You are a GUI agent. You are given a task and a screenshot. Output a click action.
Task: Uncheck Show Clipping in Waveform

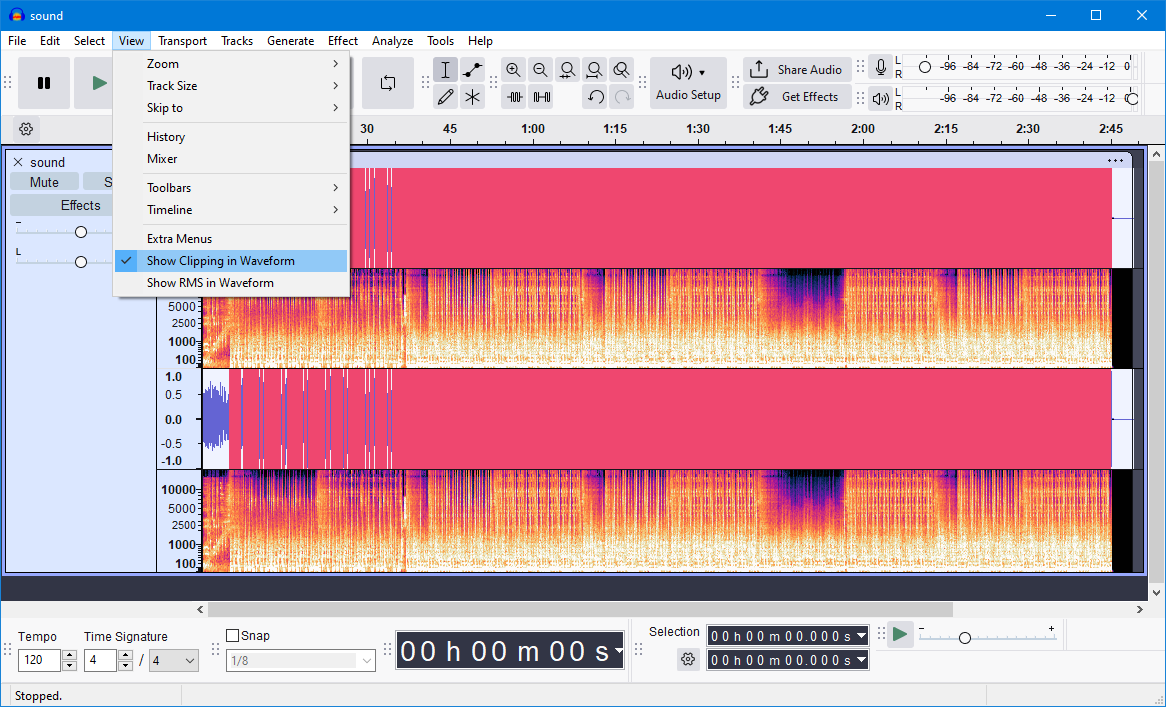[x=220, y=261]
